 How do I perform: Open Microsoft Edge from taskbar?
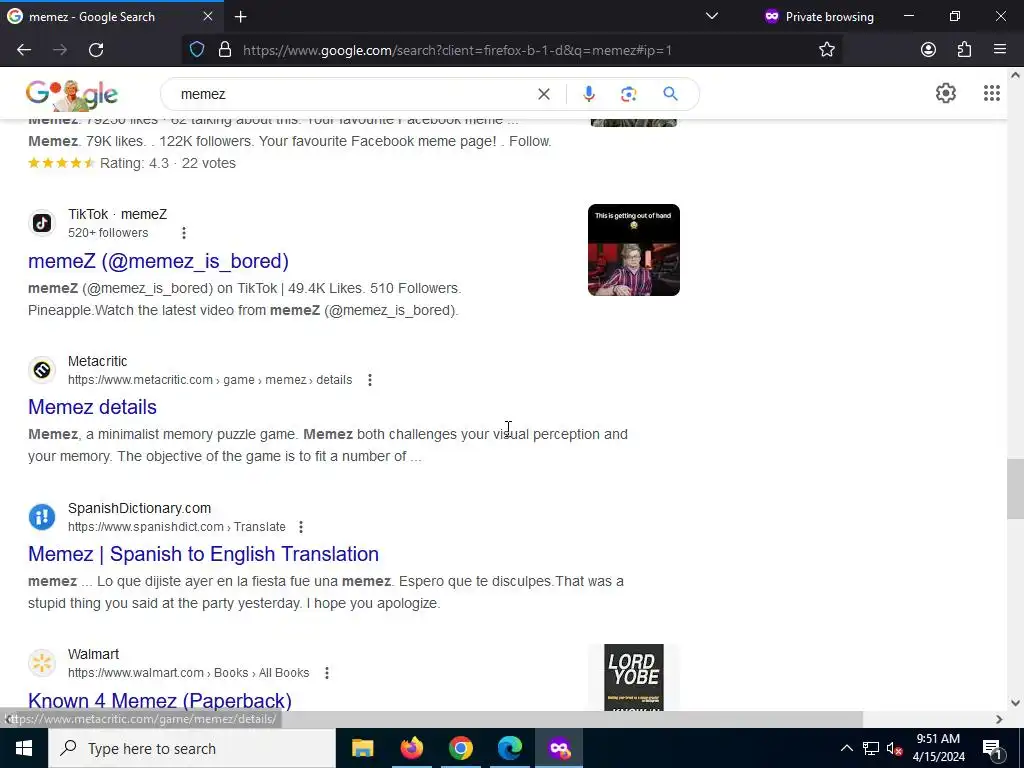click(x=509, y=748)
